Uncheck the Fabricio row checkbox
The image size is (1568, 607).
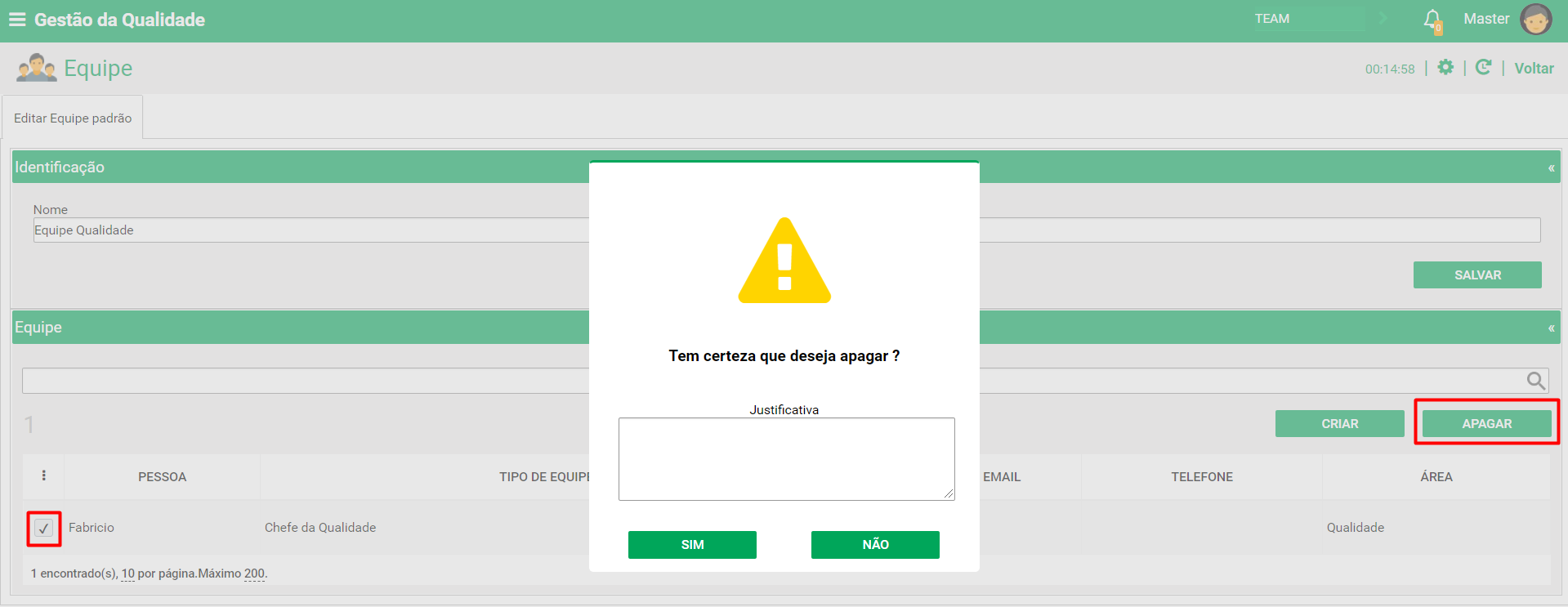(x=44, y=529)
